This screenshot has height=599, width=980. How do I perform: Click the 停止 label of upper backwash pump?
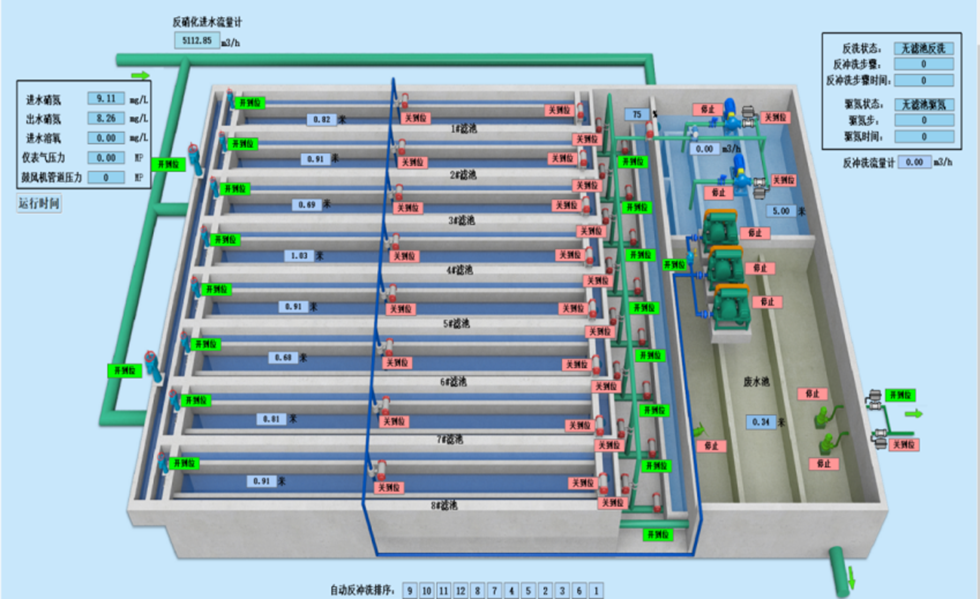coord(708,109)
